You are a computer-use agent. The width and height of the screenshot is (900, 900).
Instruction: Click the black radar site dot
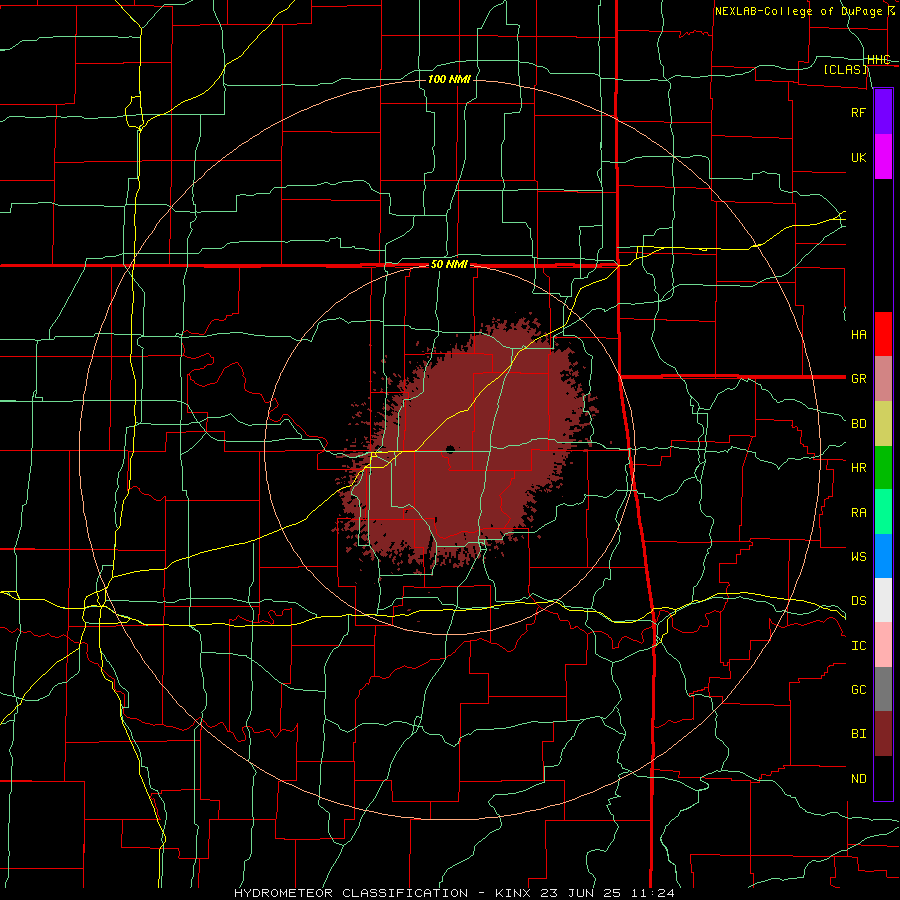pos(450,449)
